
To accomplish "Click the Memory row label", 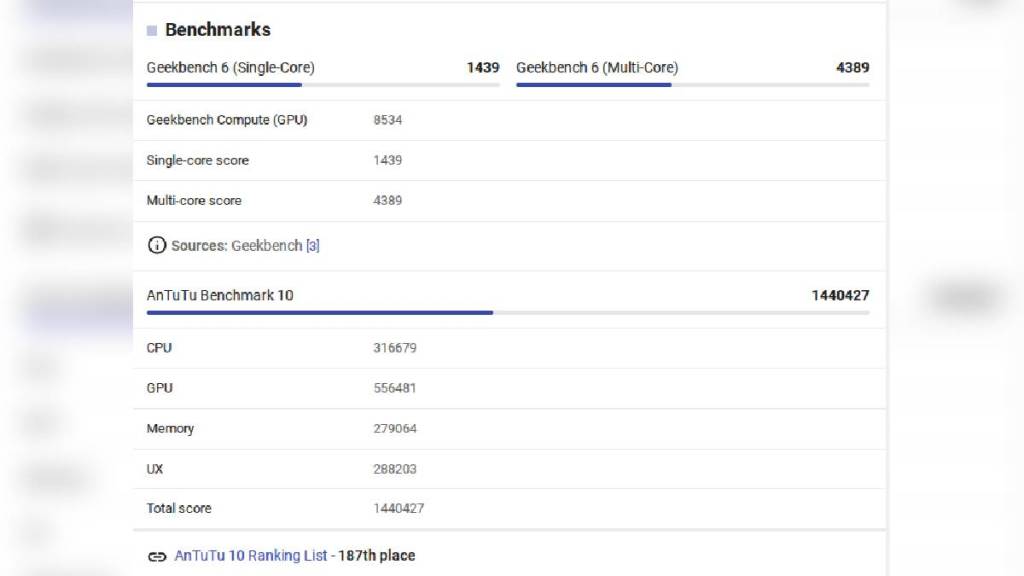I will 170,428.
